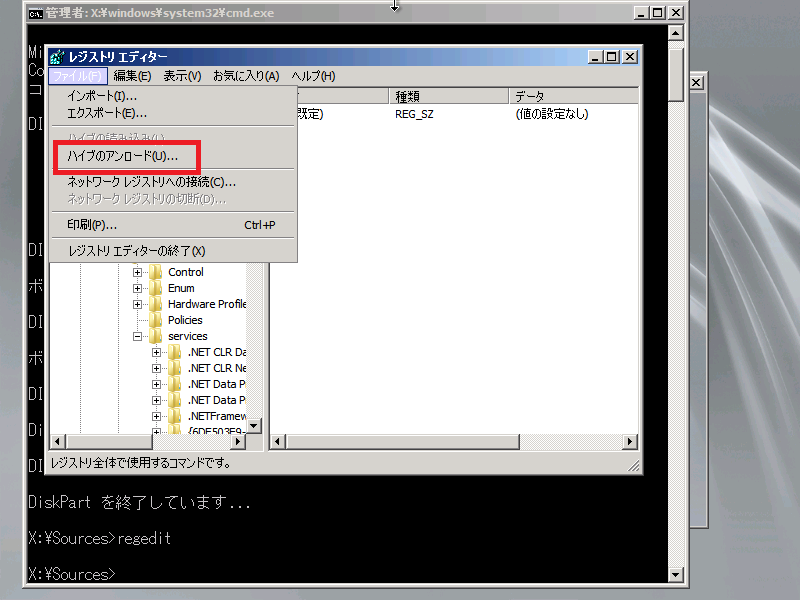
Task: Select ハイブのアンロード(U)... menu entry
Action: point(173,156)
